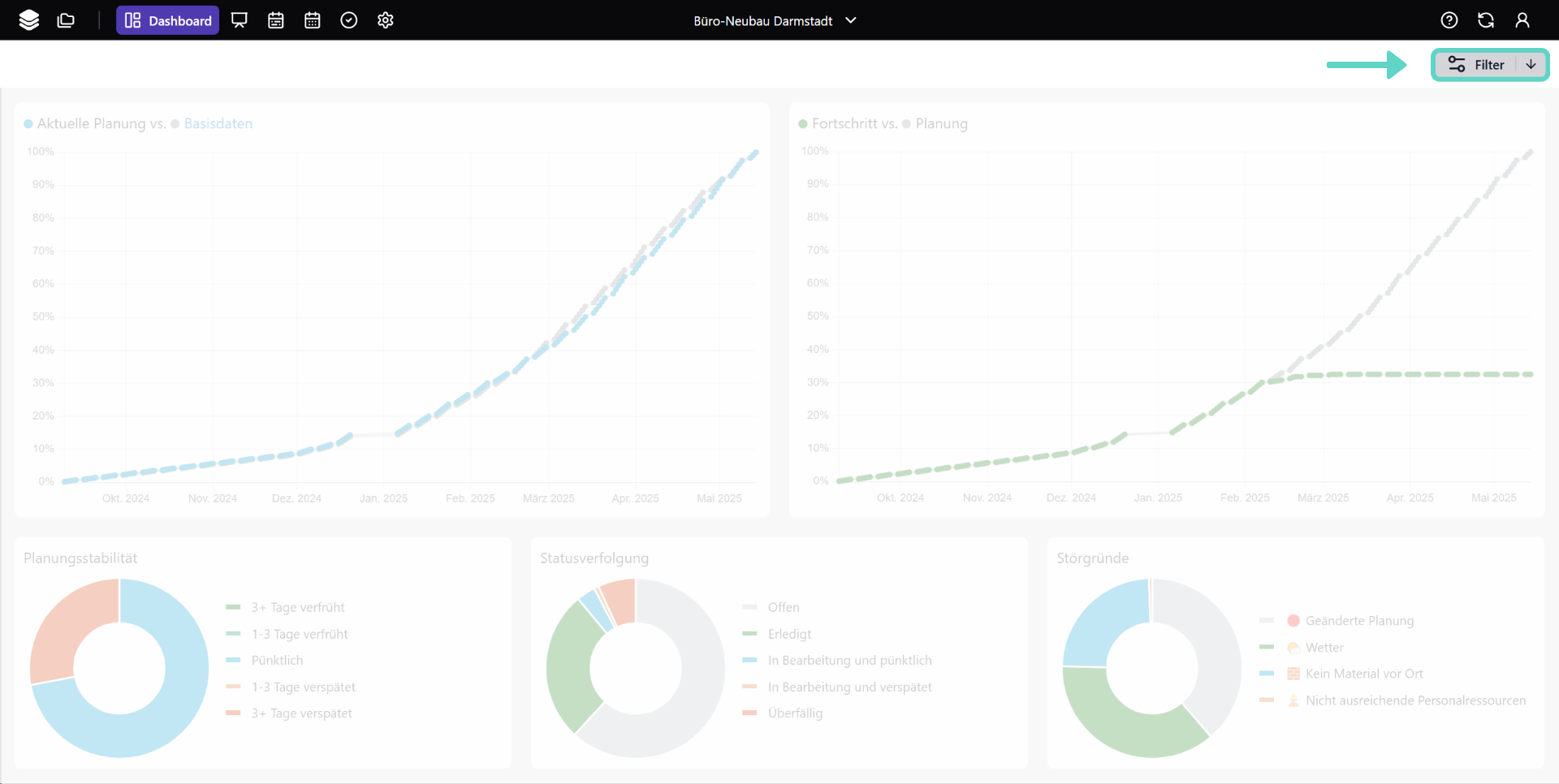
Task: Toggle the Erledigt legend entry
Action: (789, 634)
